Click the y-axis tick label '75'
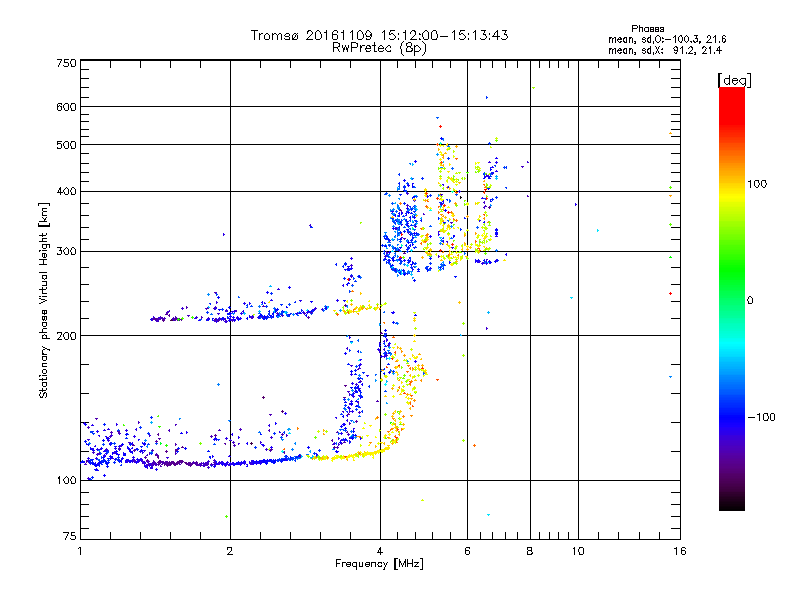Image resolution: width=800 pixels, height=600 pixels. point(70,536)
